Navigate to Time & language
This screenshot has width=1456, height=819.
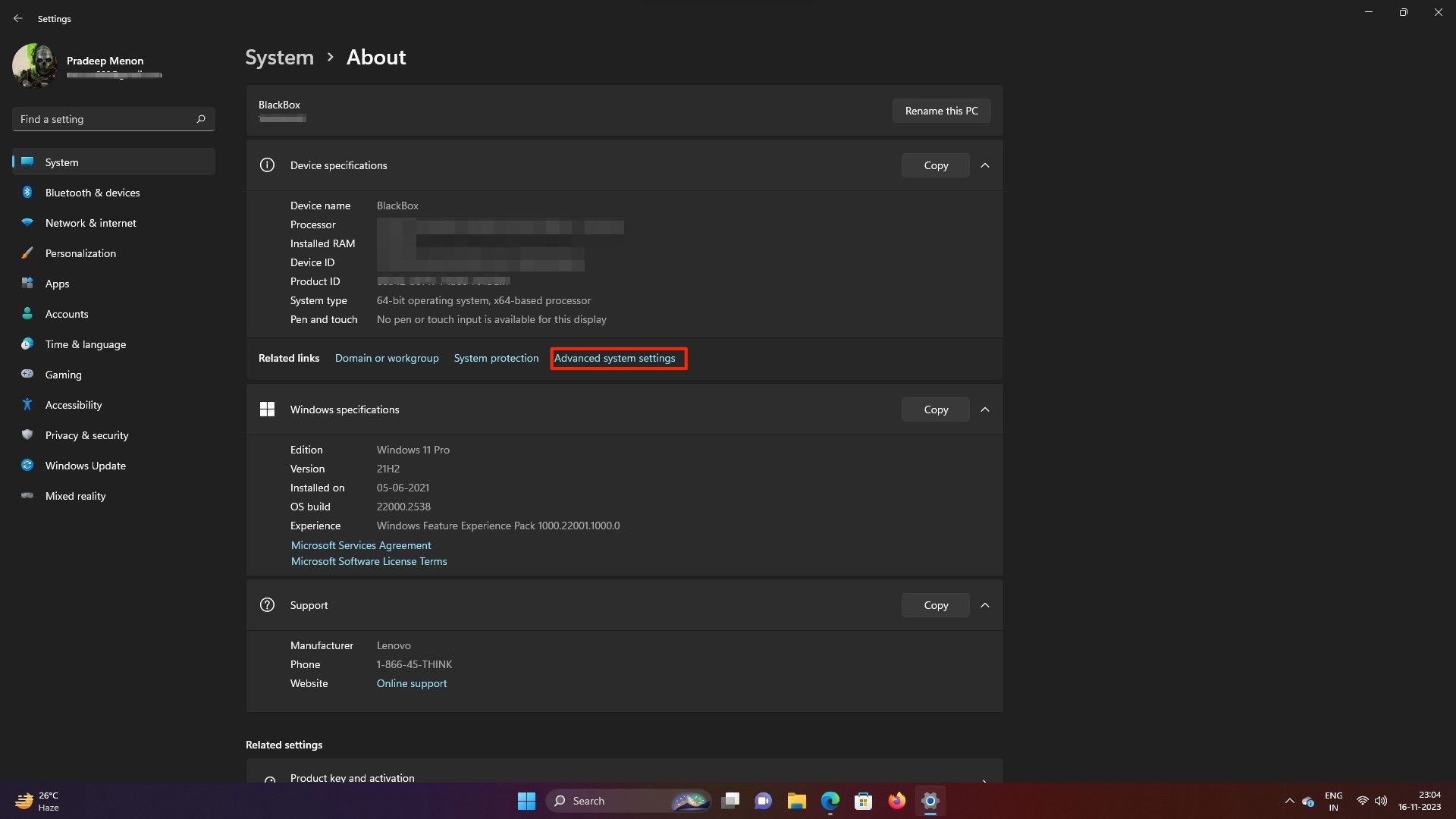click(x=85, y=344)
